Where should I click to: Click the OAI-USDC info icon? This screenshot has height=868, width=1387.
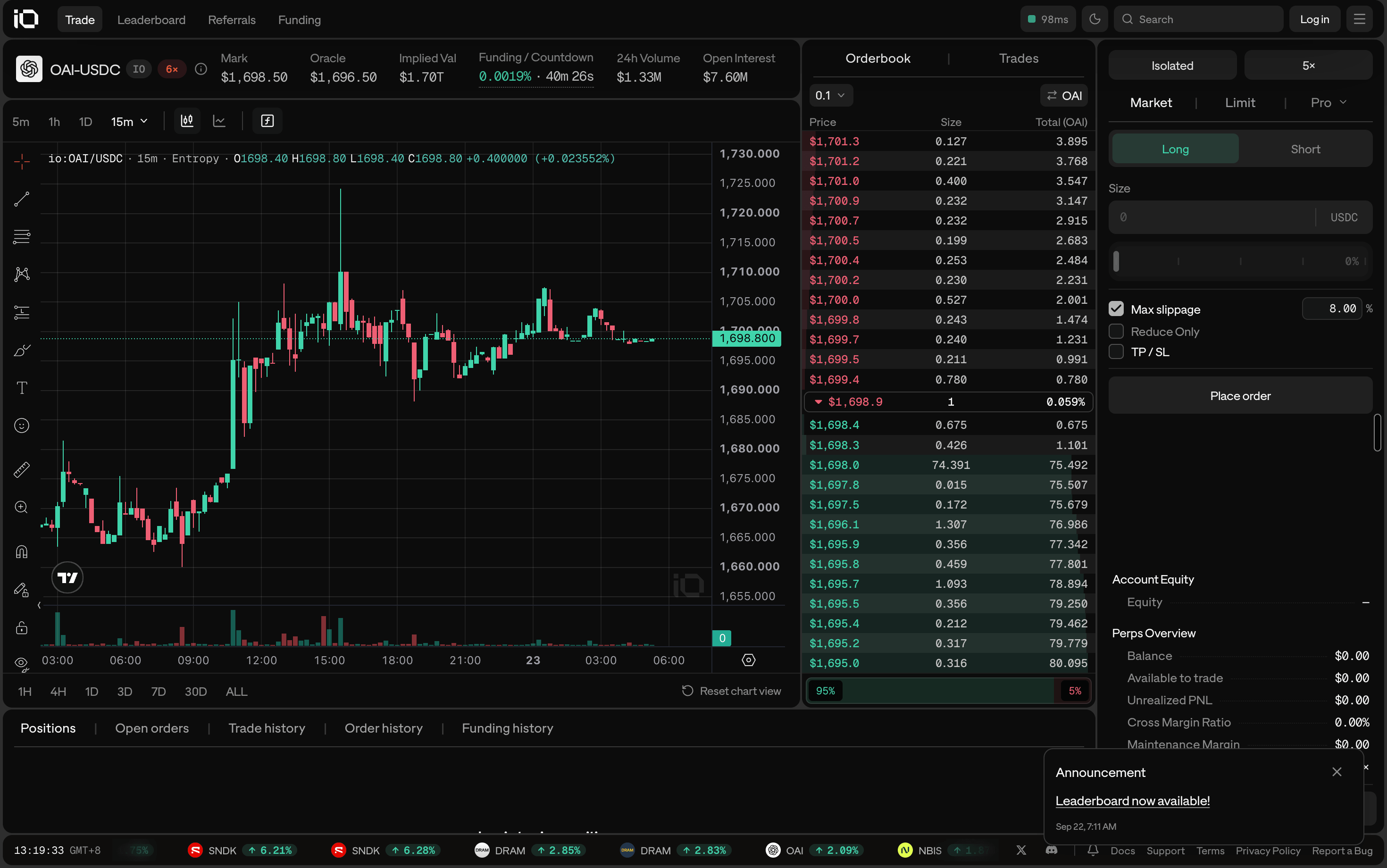click(201, 69)
